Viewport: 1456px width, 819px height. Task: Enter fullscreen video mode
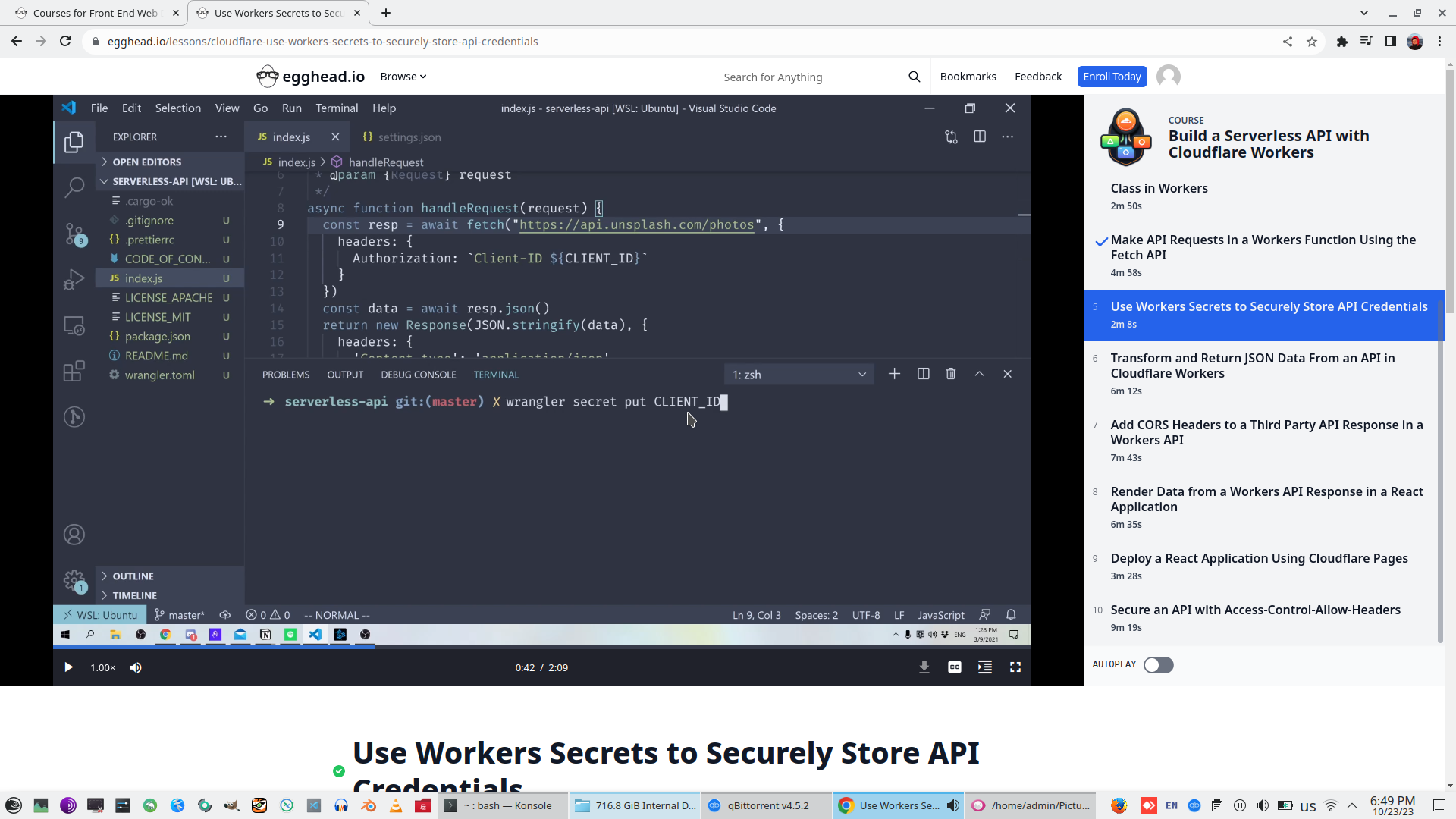(x=1015, y=667)
